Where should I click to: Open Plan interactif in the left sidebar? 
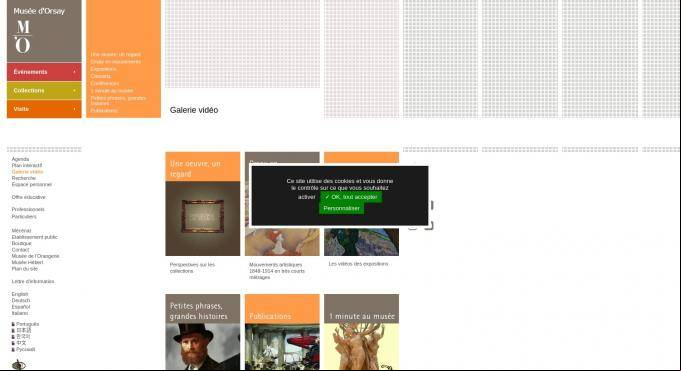pos(27,166)
